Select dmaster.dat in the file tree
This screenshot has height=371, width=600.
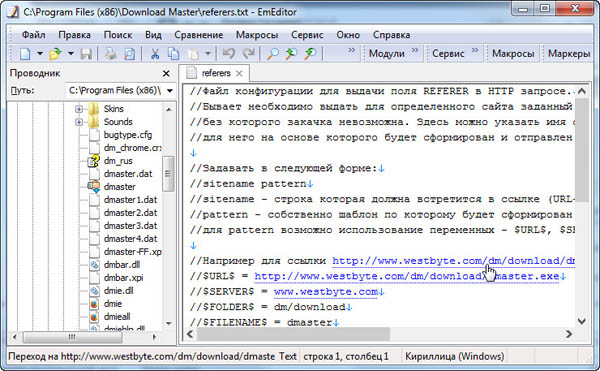[128, 174]
